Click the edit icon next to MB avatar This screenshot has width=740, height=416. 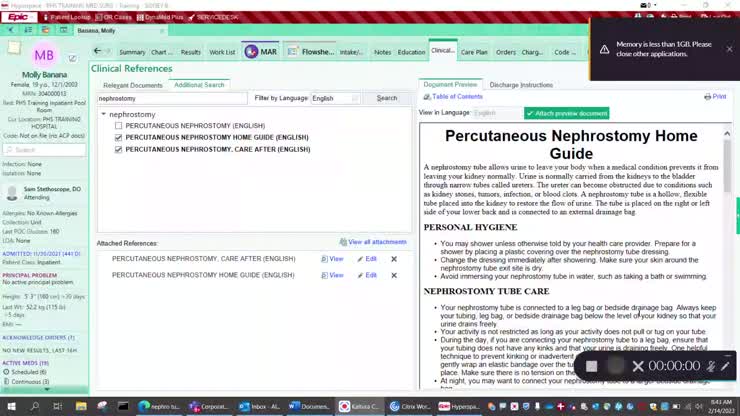pos(72,58)
